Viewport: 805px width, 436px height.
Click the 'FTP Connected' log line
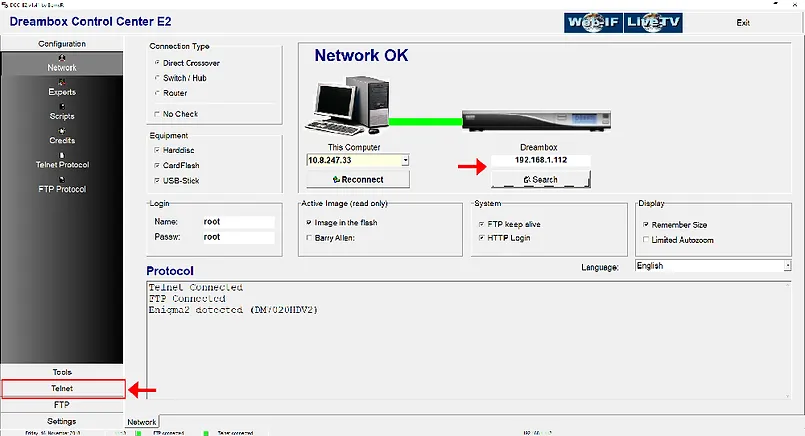pos(187,298)
